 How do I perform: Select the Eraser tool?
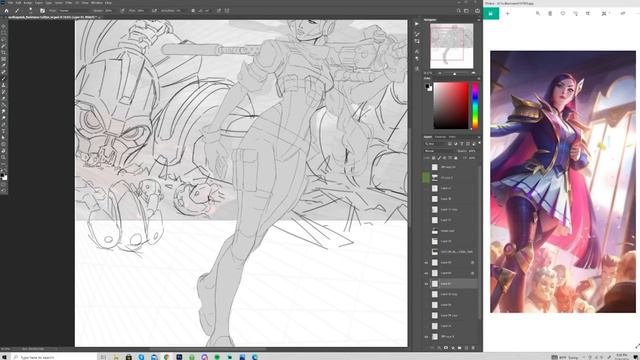[x=4, y=98]
